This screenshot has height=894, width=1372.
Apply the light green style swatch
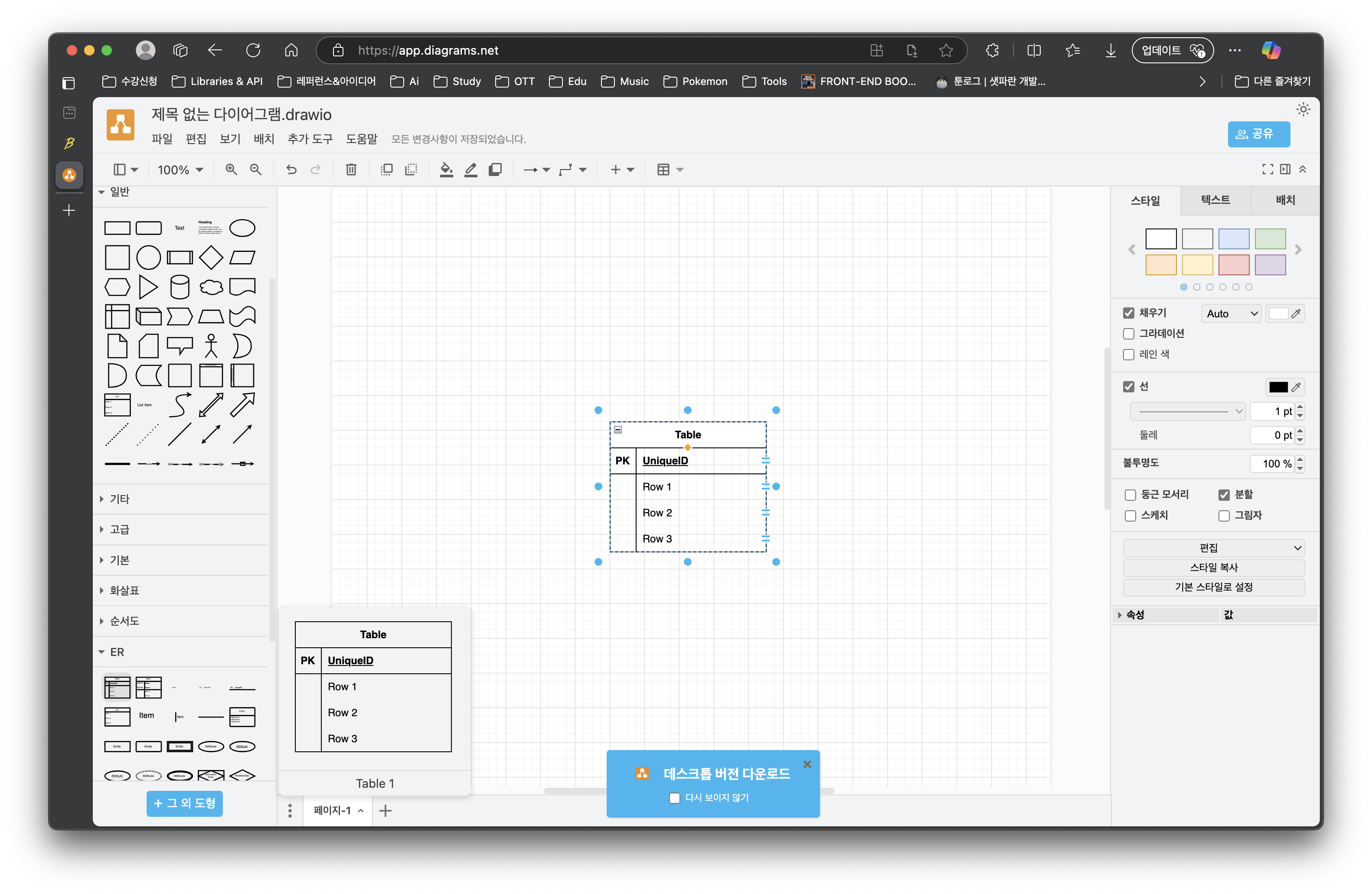coord(1270,238)
